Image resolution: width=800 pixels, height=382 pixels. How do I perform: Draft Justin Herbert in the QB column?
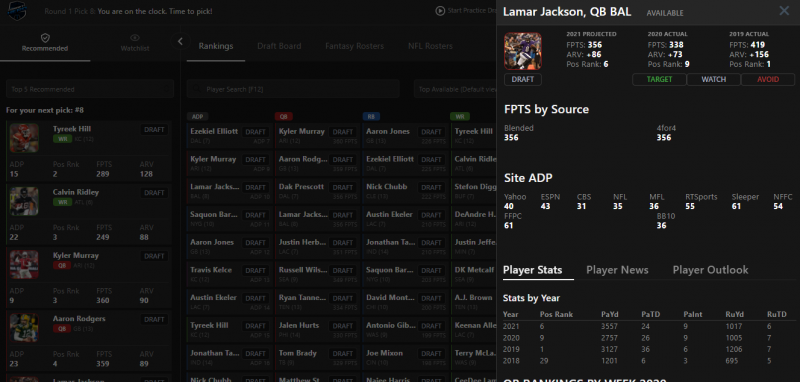point(343,243)
